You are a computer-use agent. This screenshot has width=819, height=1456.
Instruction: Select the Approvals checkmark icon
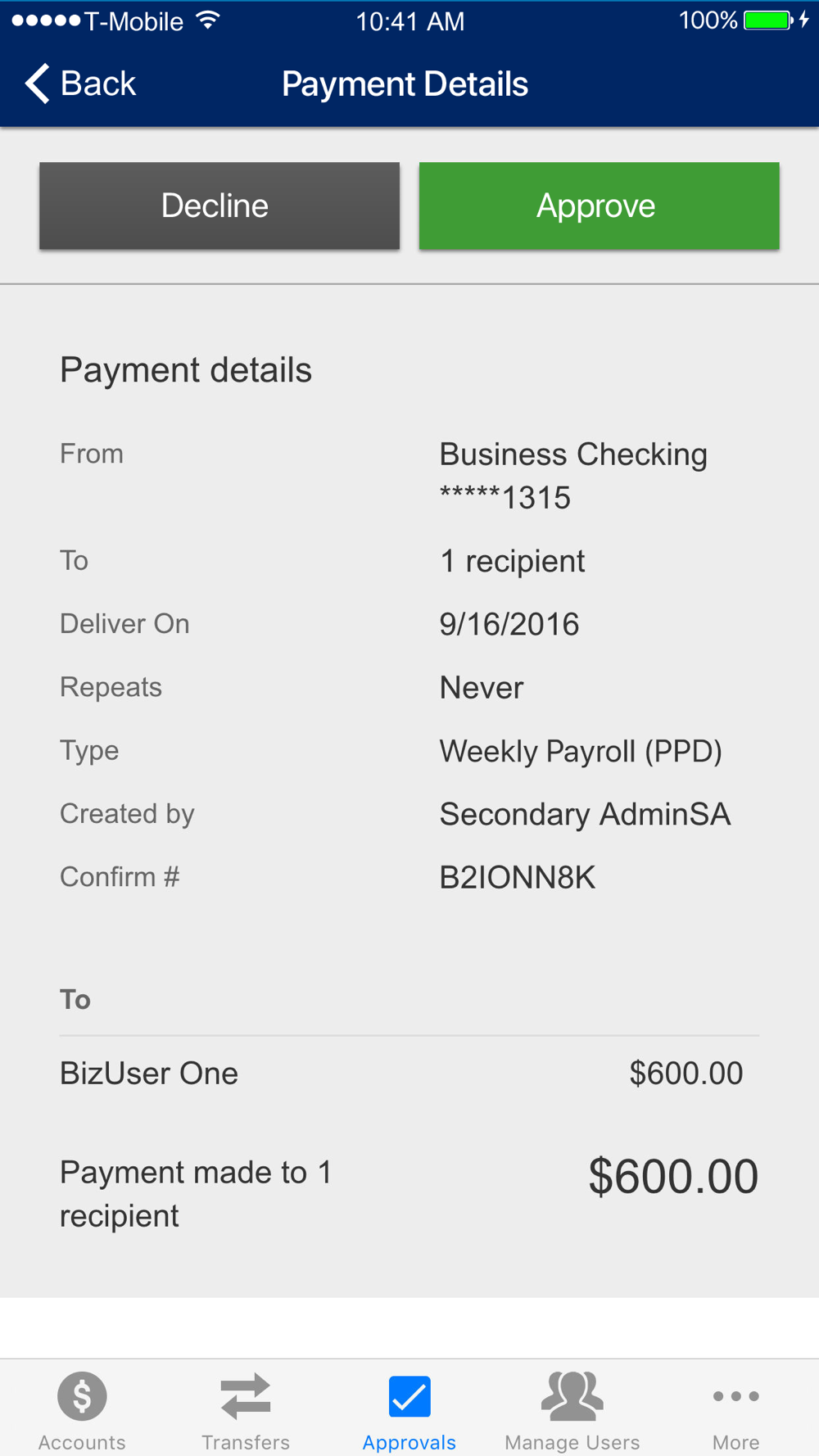coord(409,1396)
